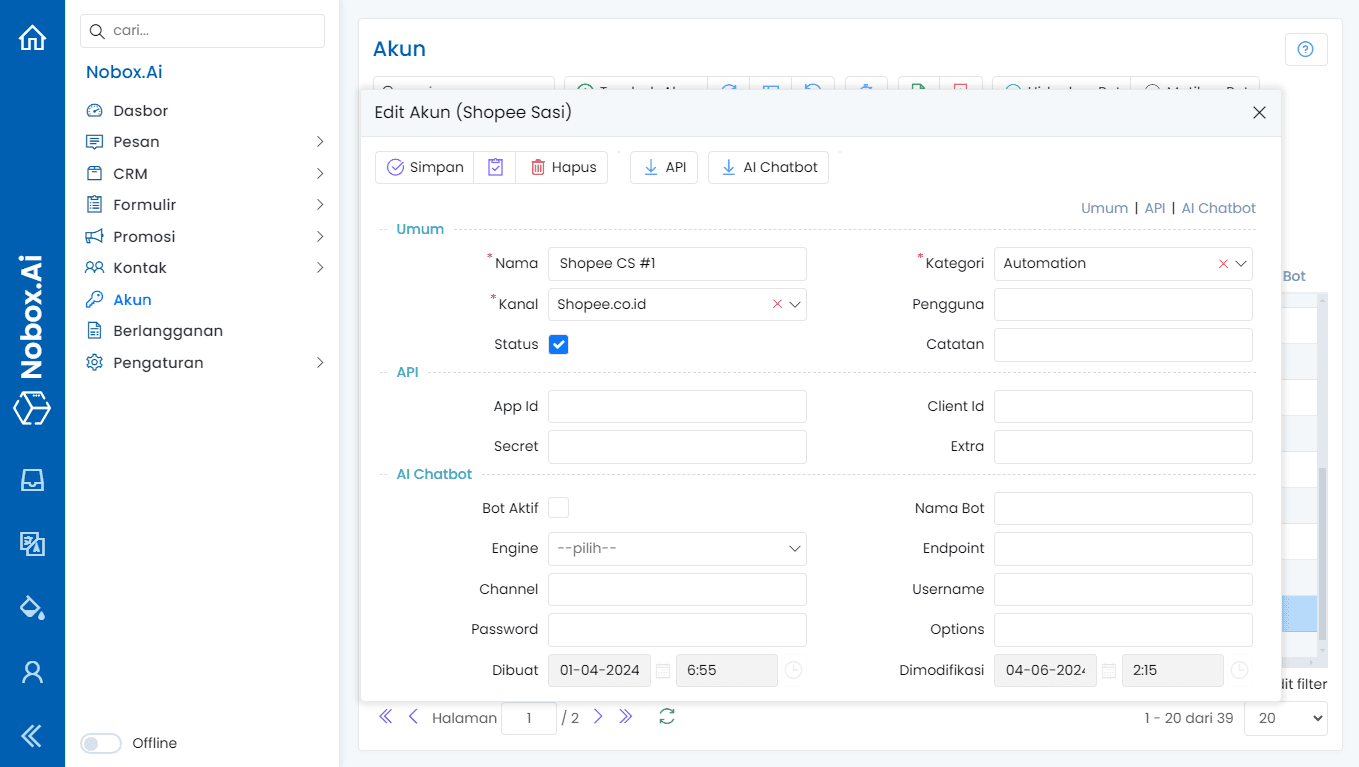Click the Nama Bot input field

point(1123,508)
